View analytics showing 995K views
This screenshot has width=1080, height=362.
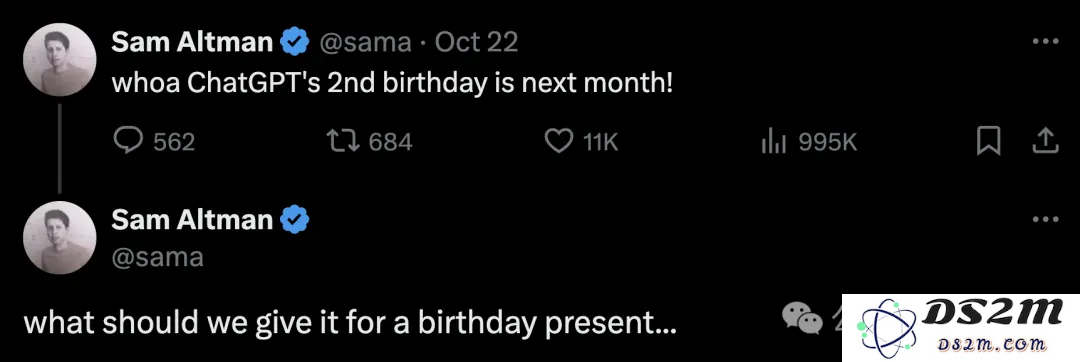pyautogui.click(x=809, y=142)
